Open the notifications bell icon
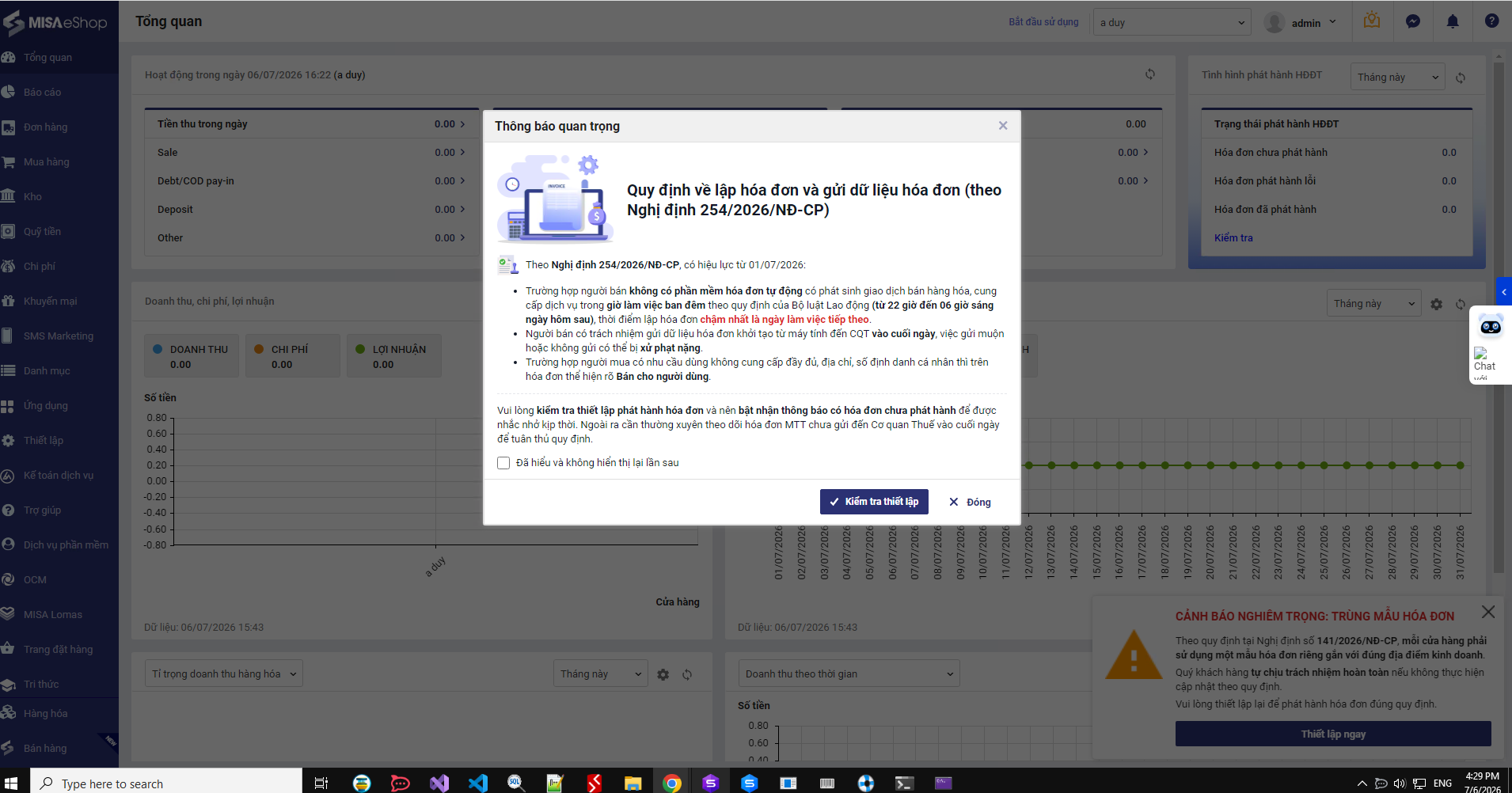 pos(1453,21)
